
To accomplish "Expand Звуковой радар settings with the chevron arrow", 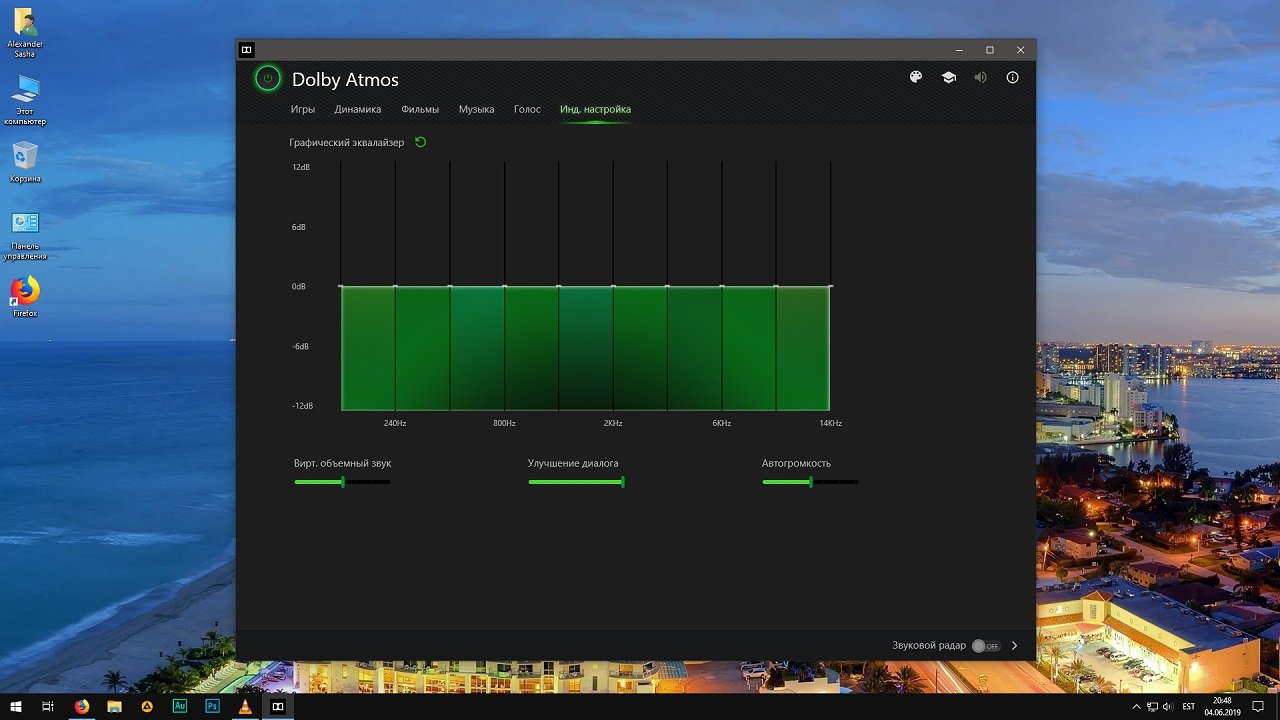I will click(1014, 646).
